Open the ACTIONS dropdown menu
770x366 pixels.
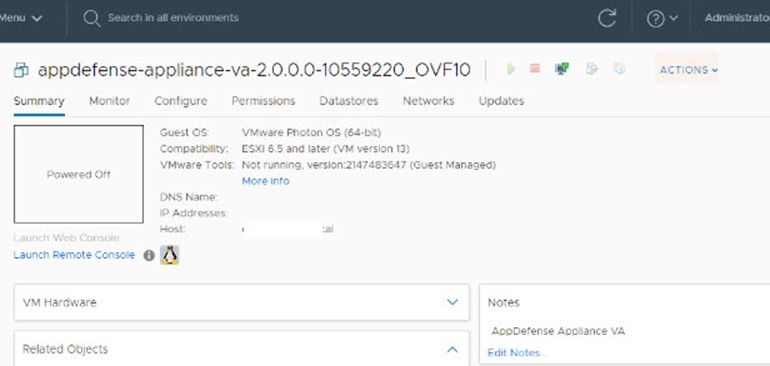(688, 70)
